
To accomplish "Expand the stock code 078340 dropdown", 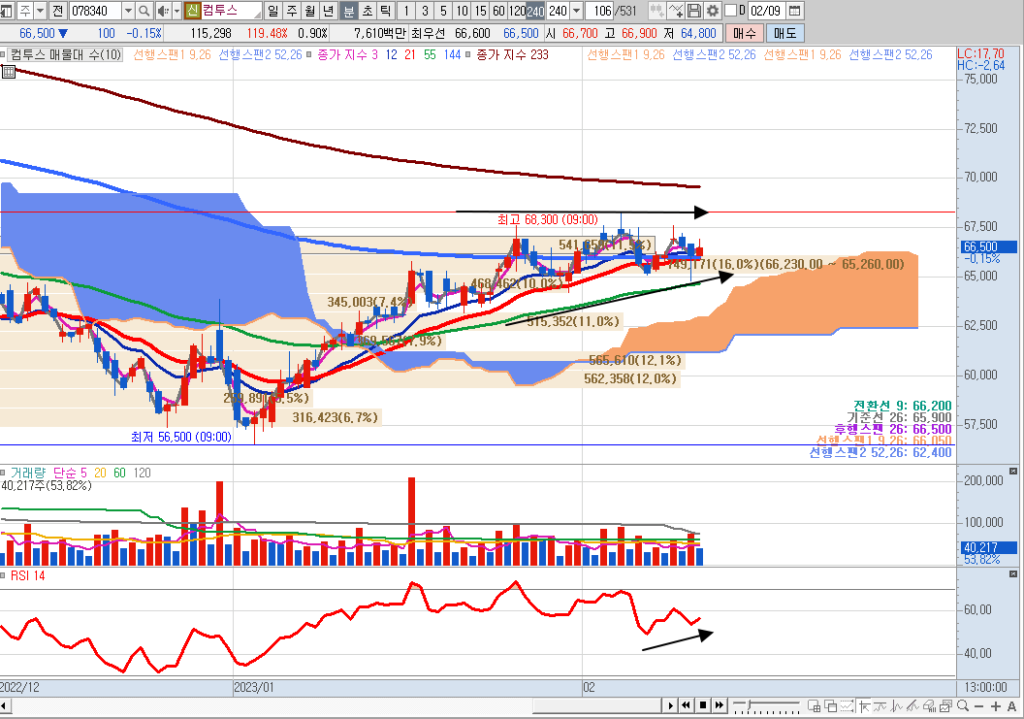I will point(128,11).
